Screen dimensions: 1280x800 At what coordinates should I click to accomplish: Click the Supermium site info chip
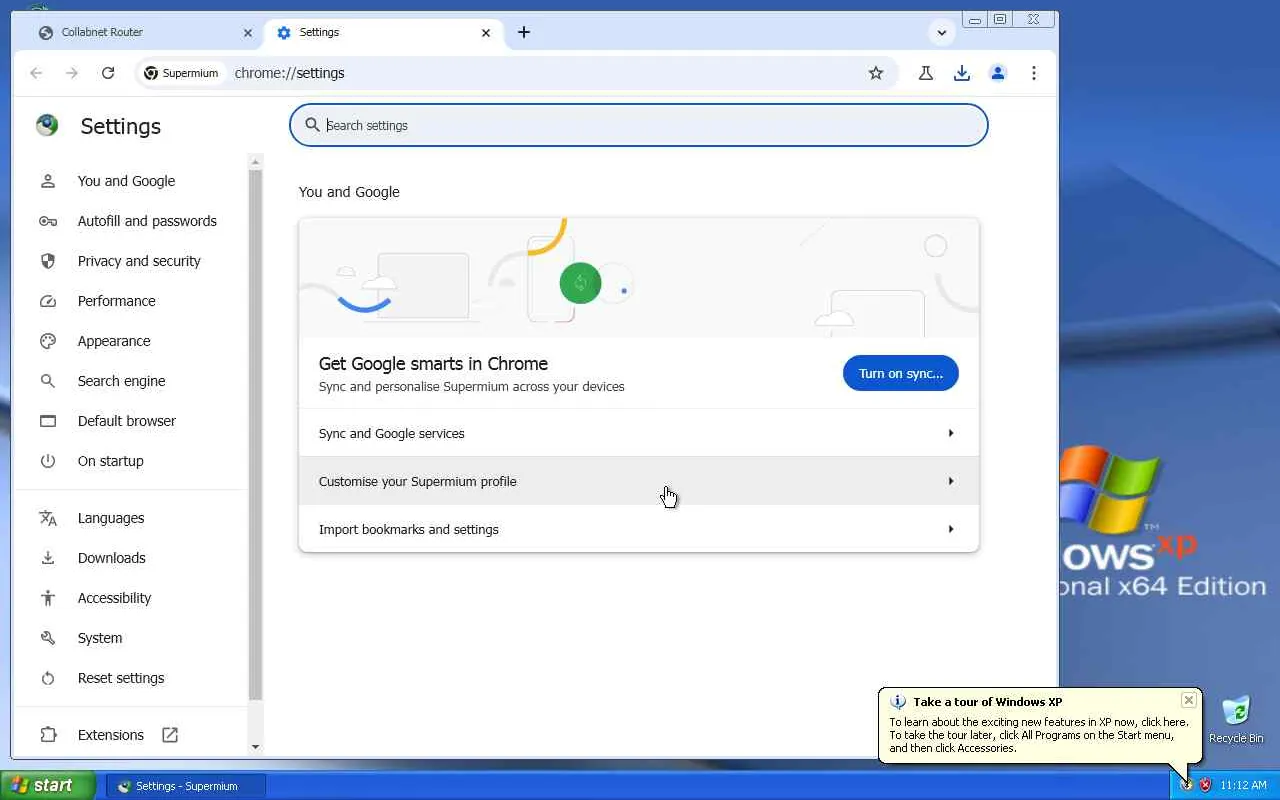(181, 73)
